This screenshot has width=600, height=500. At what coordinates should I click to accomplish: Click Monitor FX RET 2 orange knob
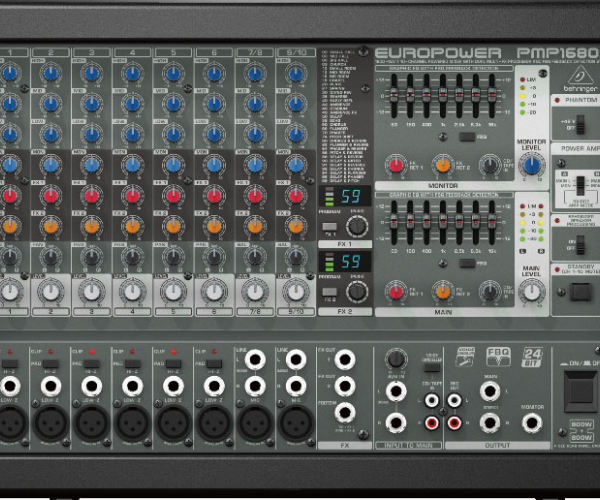443,165
